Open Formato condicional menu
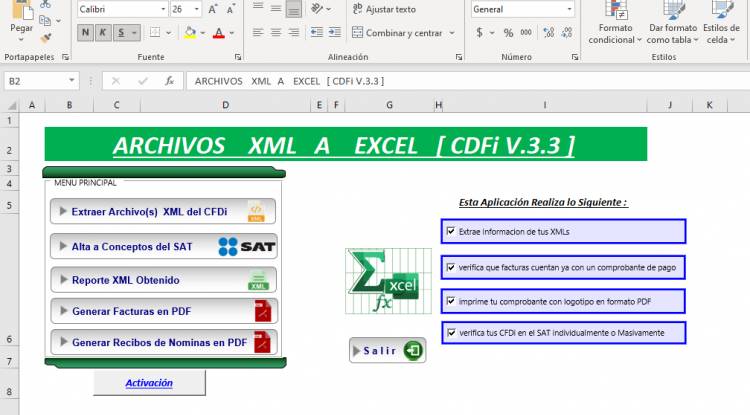The width and height of the screenshot is (750, 415). coord(615,23)
